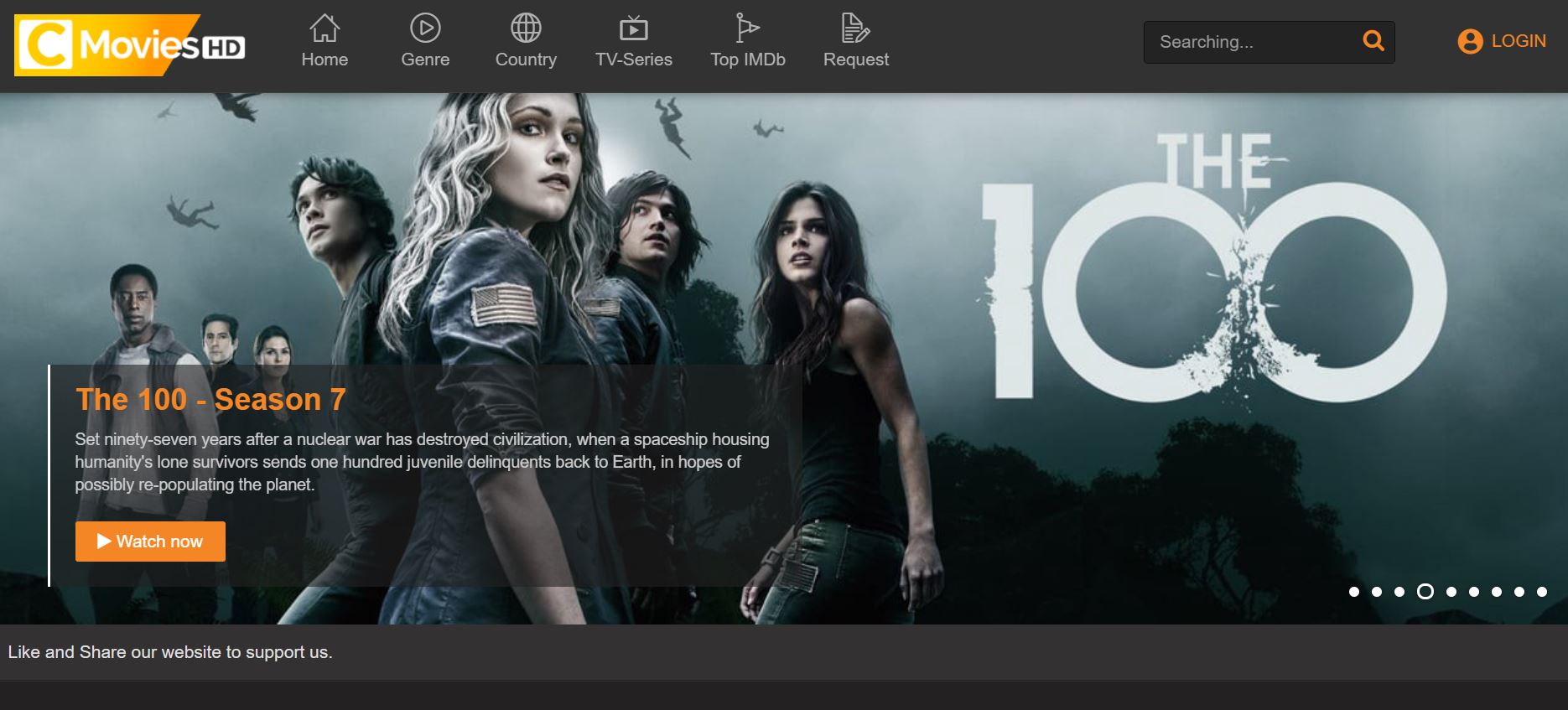Select the last carousel slide dot
This screenshot has width=1568, height=710.
[x=1541, y=592]
